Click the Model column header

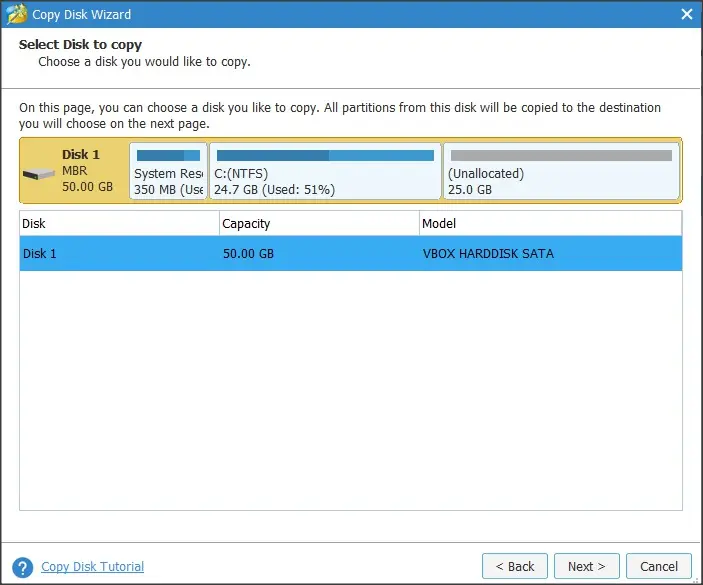551,223
